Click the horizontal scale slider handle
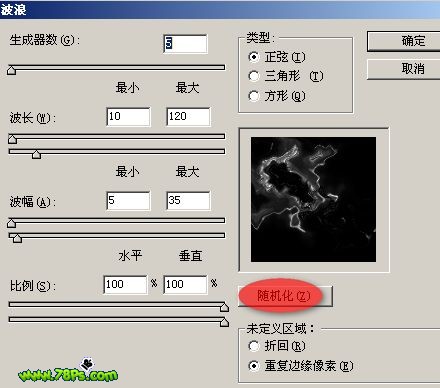This screenshot has width=440, height=388. (224, 307)
